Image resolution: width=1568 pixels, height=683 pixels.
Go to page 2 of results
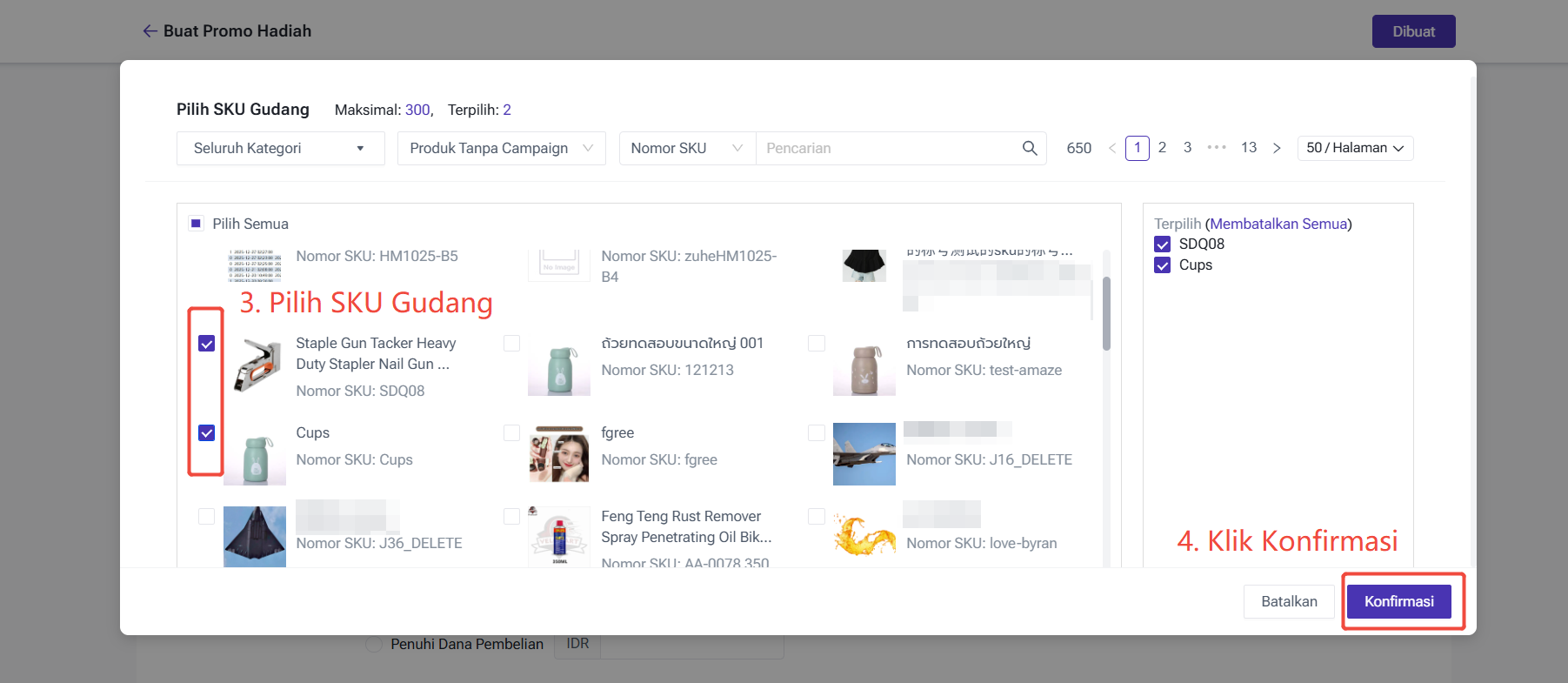[1162, 148]
